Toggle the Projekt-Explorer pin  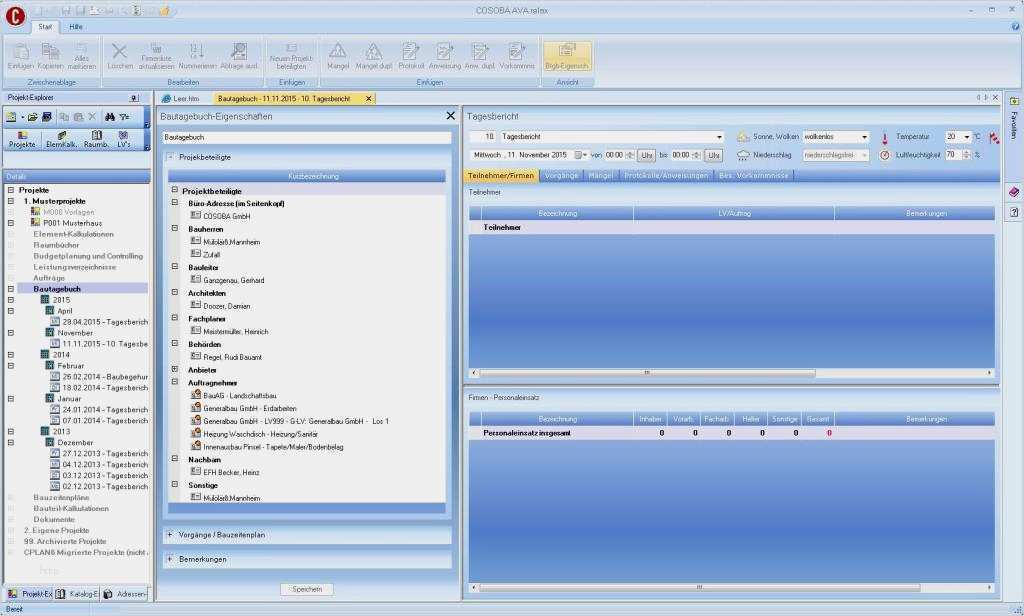pos(135,98)
